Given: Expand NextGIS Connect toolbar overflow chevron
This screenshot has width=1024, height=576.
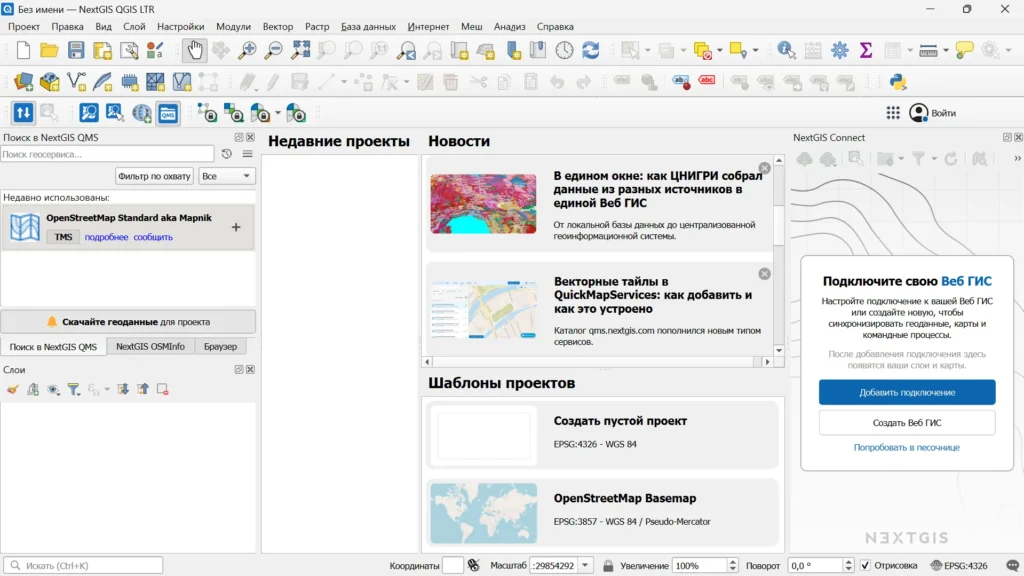Looking at the screenshot, I should pos(1017,159).
